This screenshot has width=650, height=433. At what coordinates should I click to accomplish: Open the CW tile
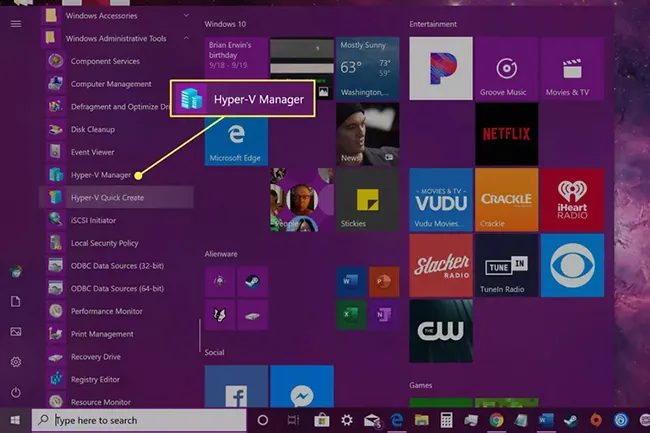(441, 331)
